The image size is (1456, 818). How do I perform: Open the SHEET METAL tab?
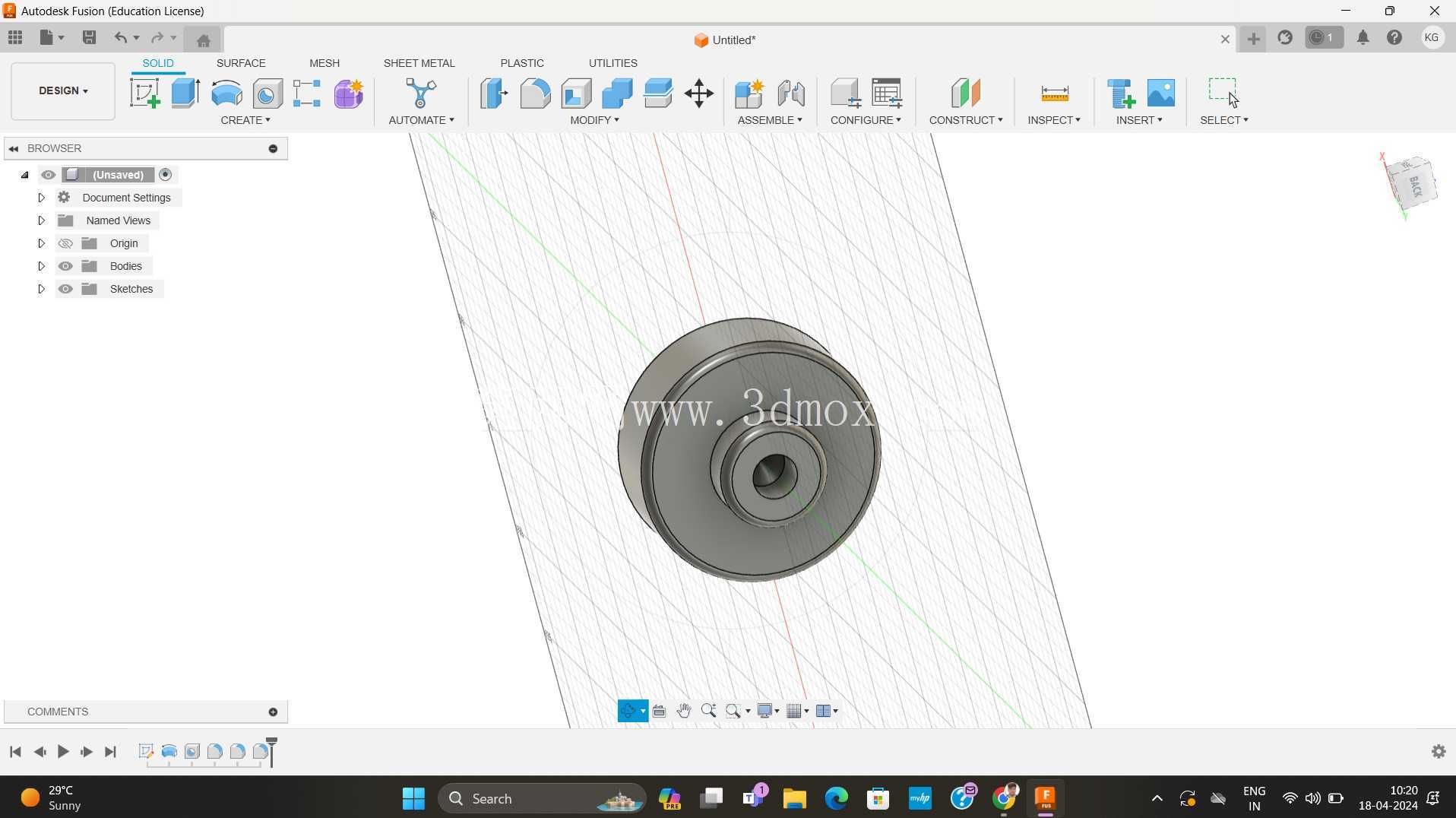[x=419, y=63]
